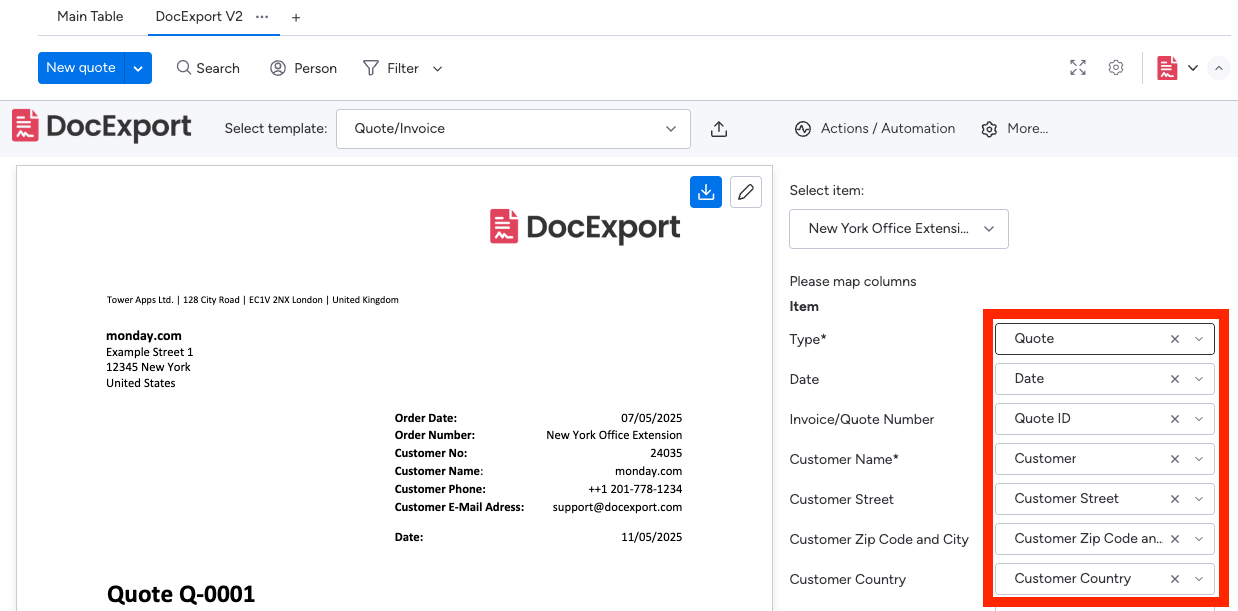The height and width of the screenshot is (611, 1238).
Task: Open the view settings gear icon
Action: pyautogui.click(x=1116, y=68)
